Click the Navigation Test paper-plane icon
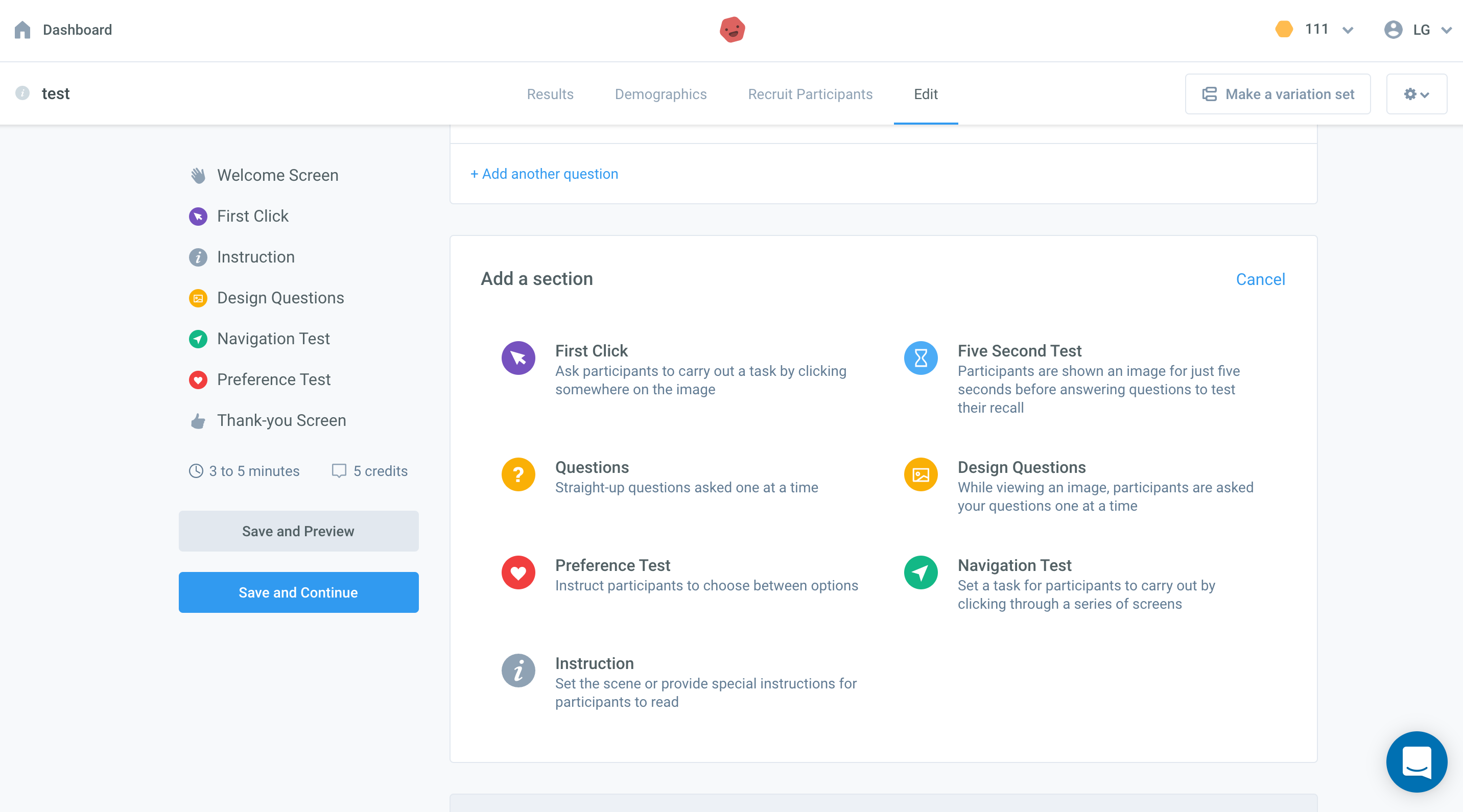Screen dimensions: 1463x812 920,572
